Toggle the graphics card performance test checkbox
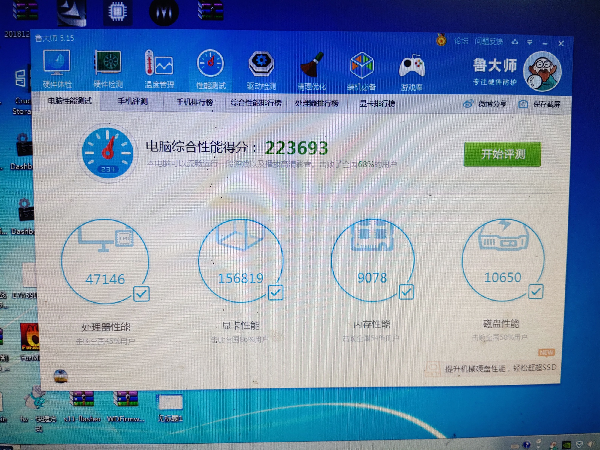This screenshot has height=450, width=600. point(276,293)
